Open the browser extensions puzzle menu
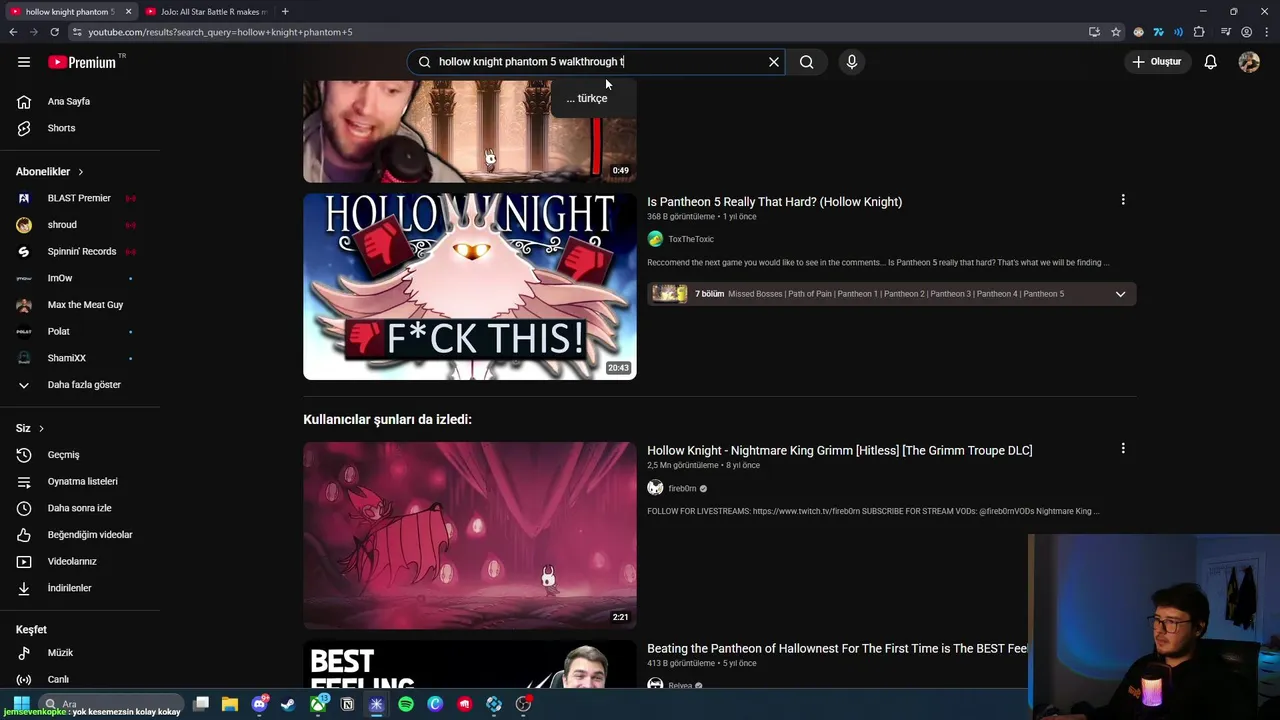Image resolution: width=1280 pixels, height=720 pixels. pos(1199,32)
